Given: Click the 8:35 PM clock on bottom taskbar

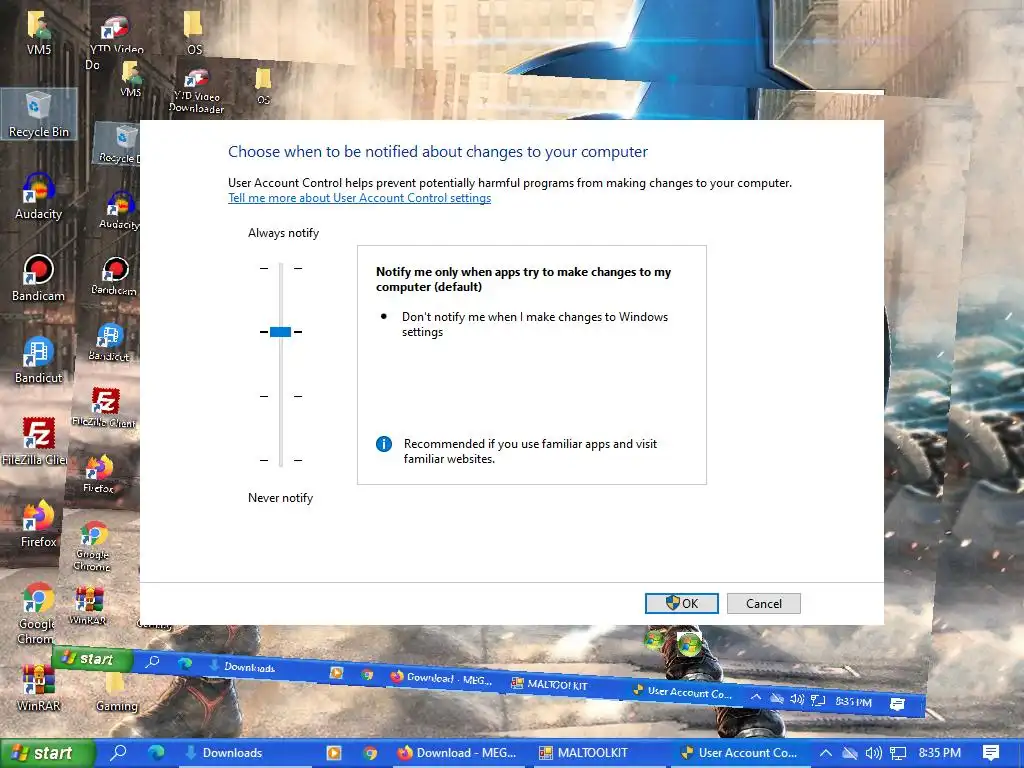Looking at the screenshot, I should [939, 753].
